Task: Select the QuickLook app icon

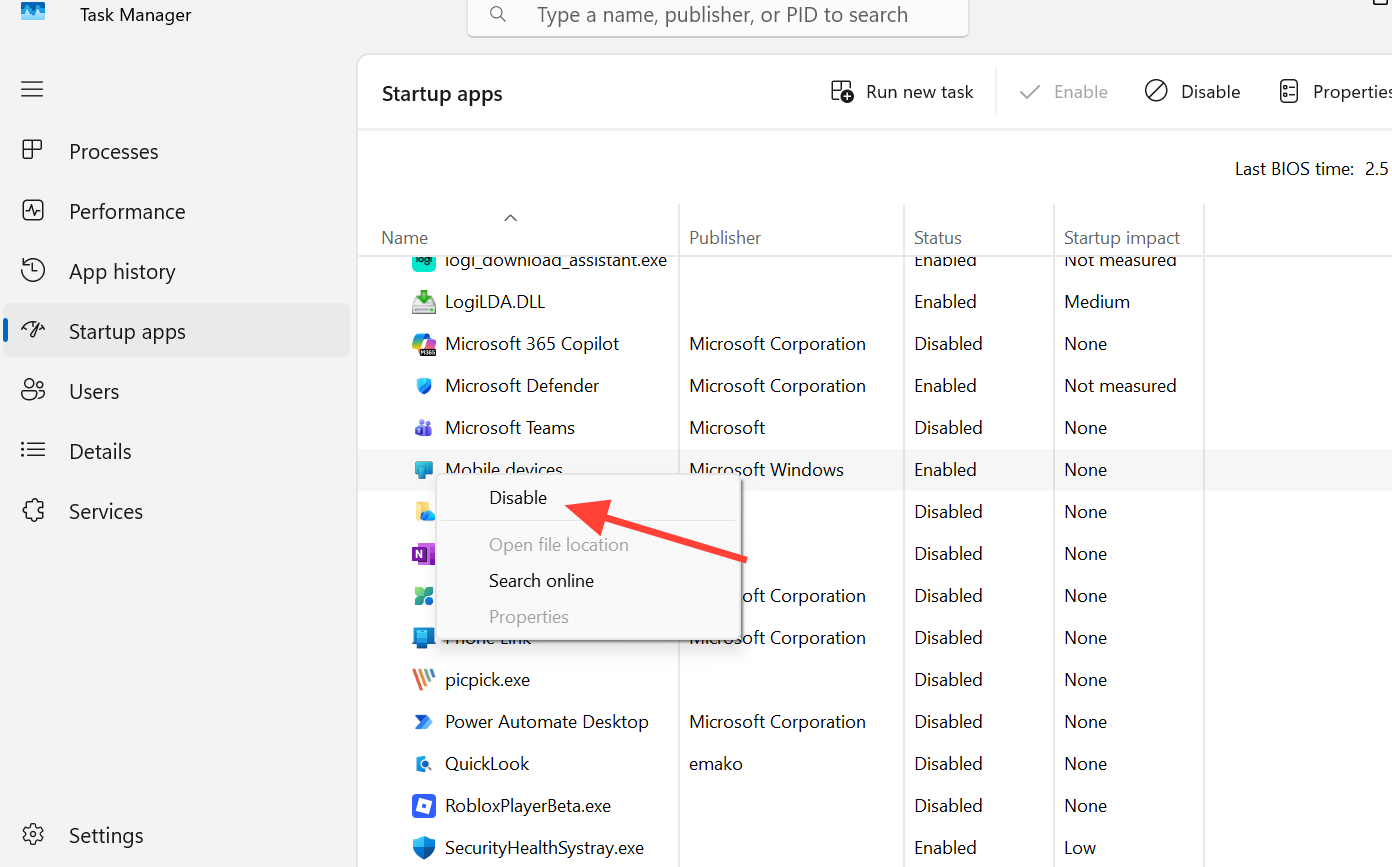Action: 424,764
